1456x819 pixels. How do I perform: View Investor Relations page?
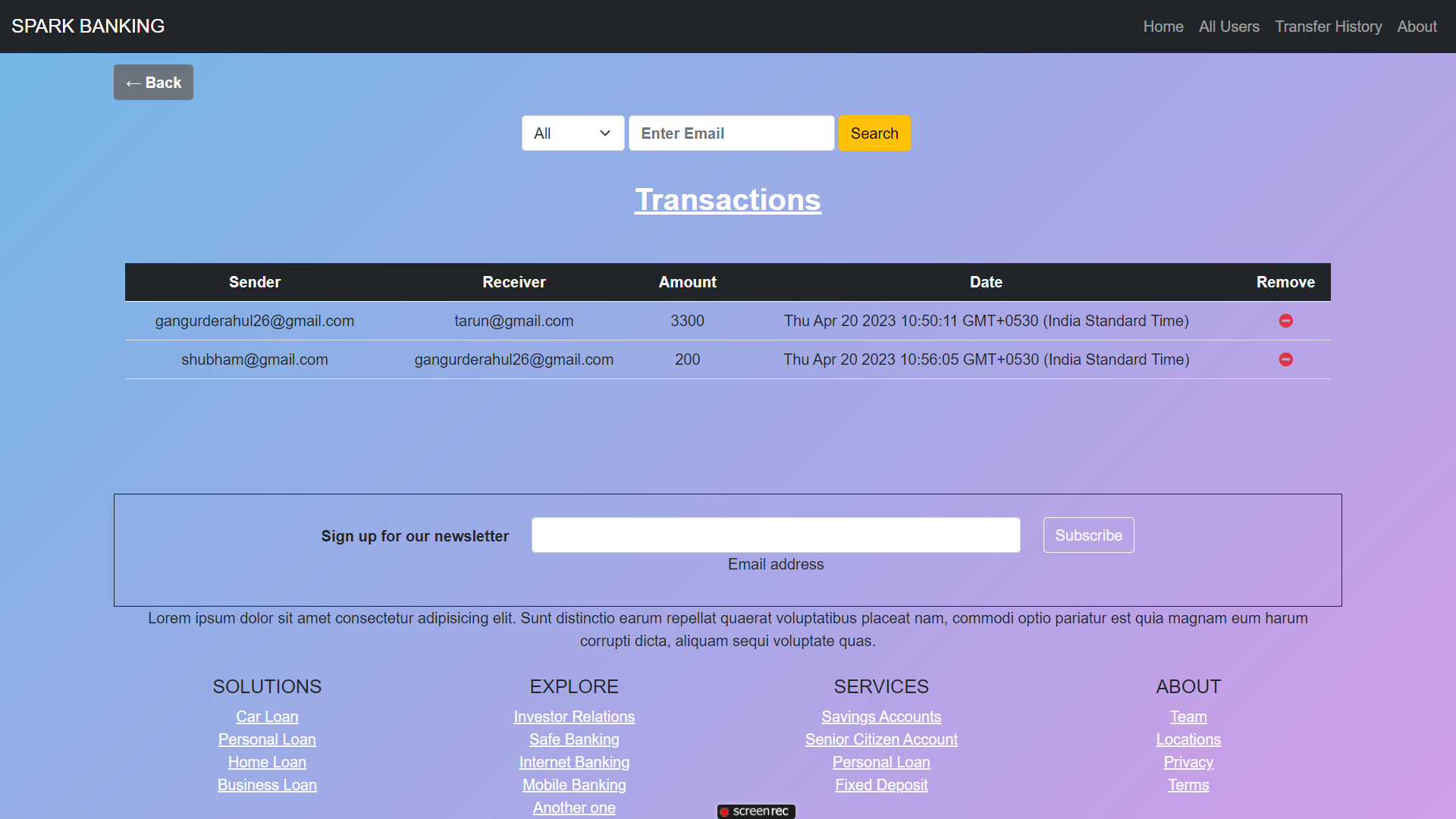(x=574, y=716)
